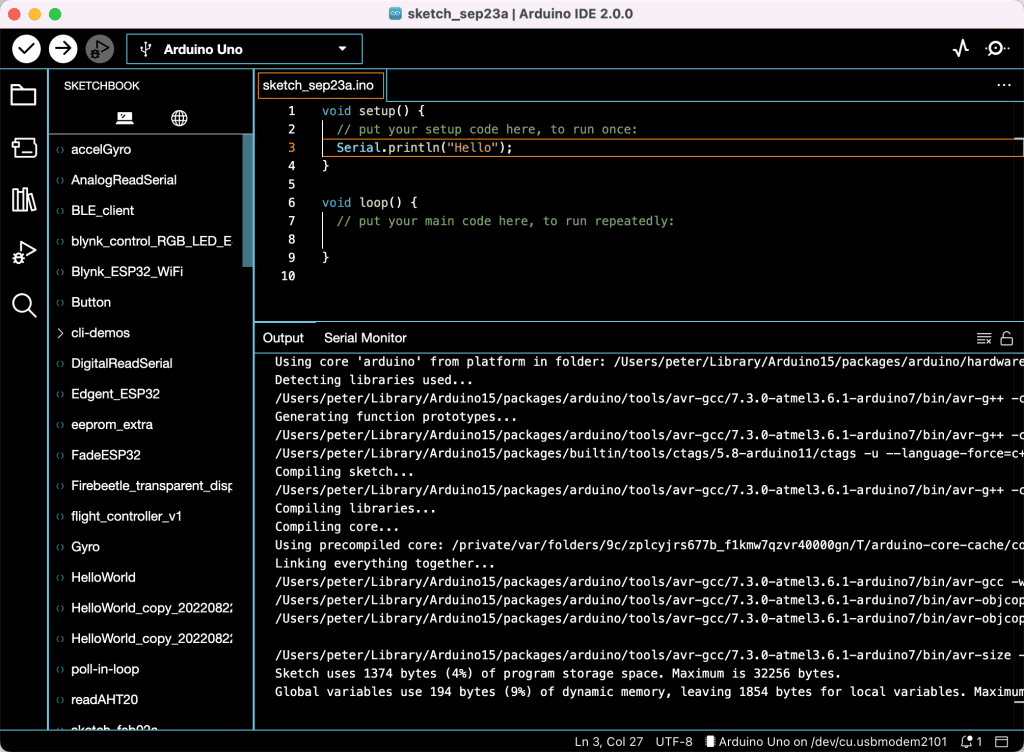Select the sketch_sep23a.ino editor tab
Viewport: 1024px width, 752px height.
click(x=321, y=86)
